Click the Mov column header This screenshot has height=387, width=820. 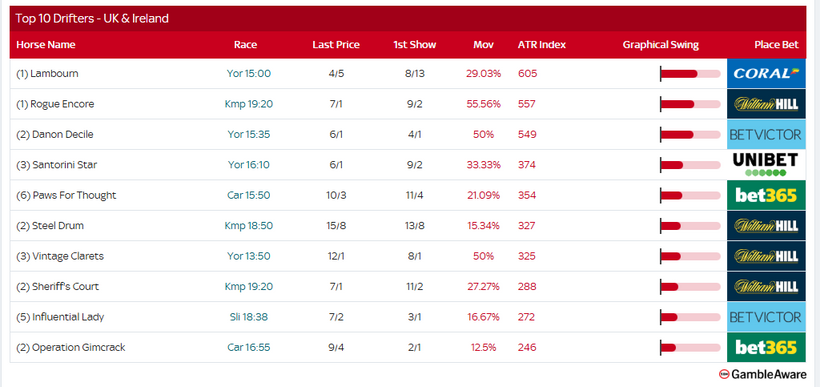[483, 45]
